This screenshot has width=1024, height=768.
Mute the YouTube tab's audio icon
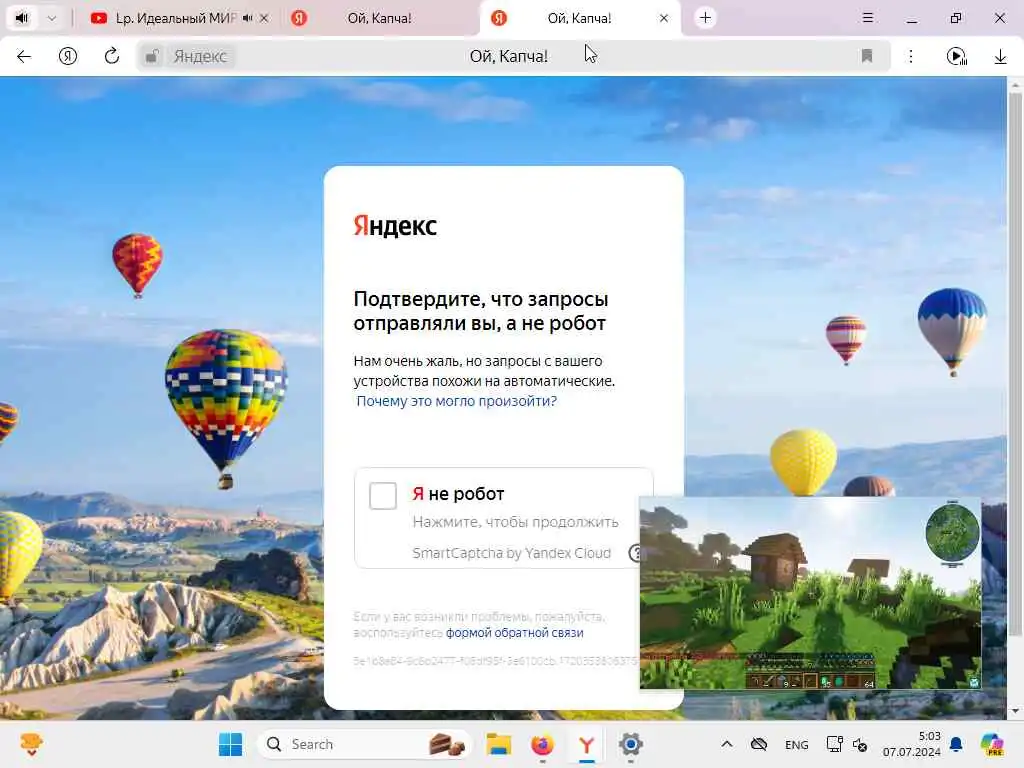pos(247,18)
